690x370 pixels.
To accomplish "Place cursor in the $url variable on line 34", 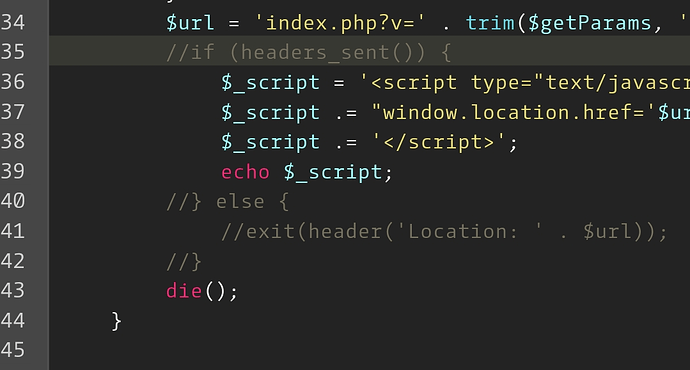I will tap(190, 23).
